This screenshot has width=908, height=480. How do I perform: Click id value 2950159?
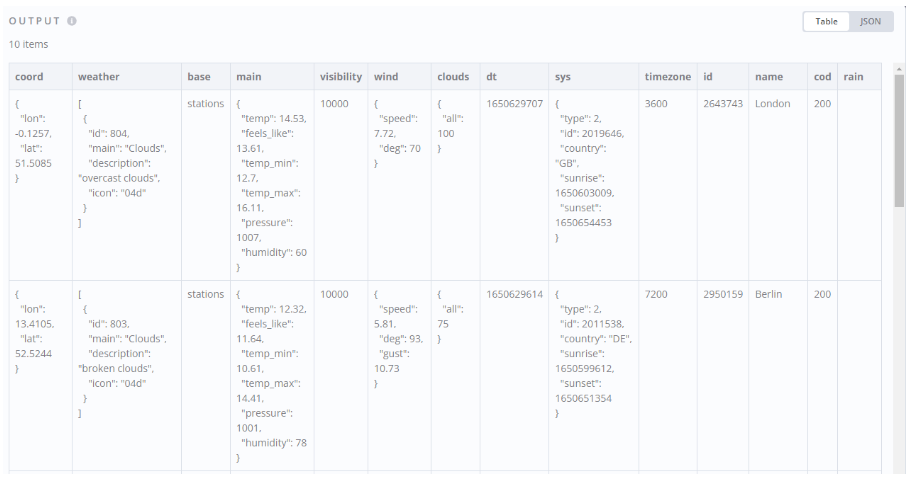(723, 294)
